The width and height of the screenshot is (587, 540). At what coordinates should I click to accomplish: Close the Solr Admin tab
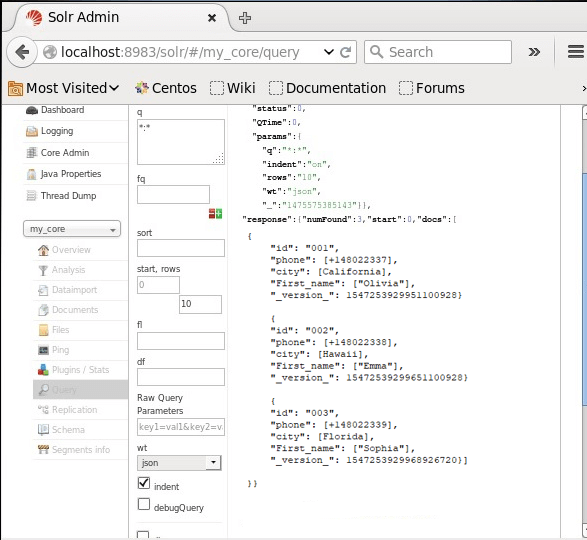(x=212, y=18)
